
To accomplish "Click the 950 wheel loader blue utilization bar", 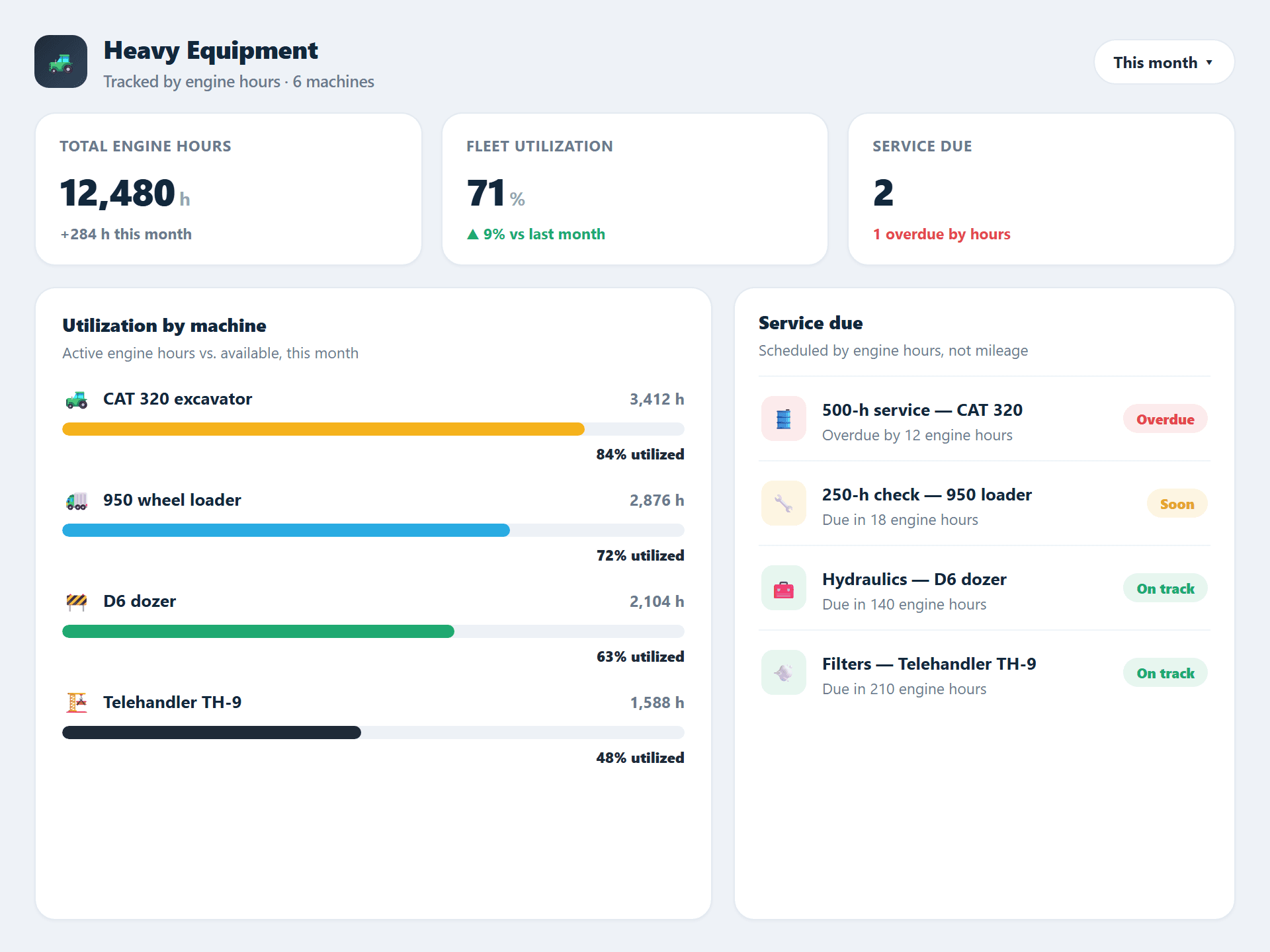I will click(286, 530).
